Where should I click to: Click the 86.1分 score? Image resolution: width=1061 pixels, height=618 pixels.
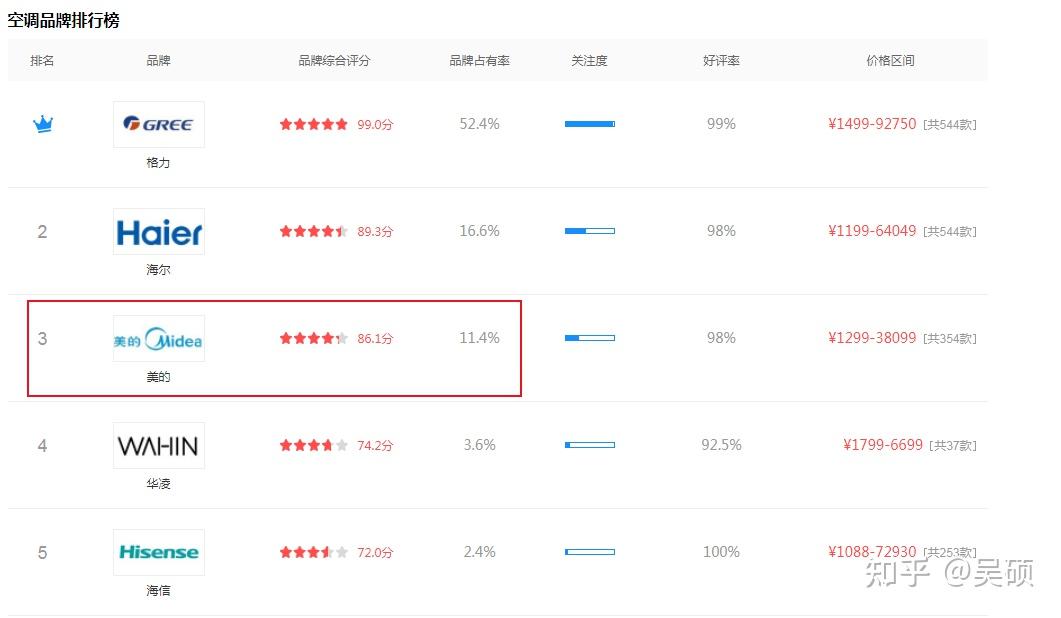click(375, 338)
